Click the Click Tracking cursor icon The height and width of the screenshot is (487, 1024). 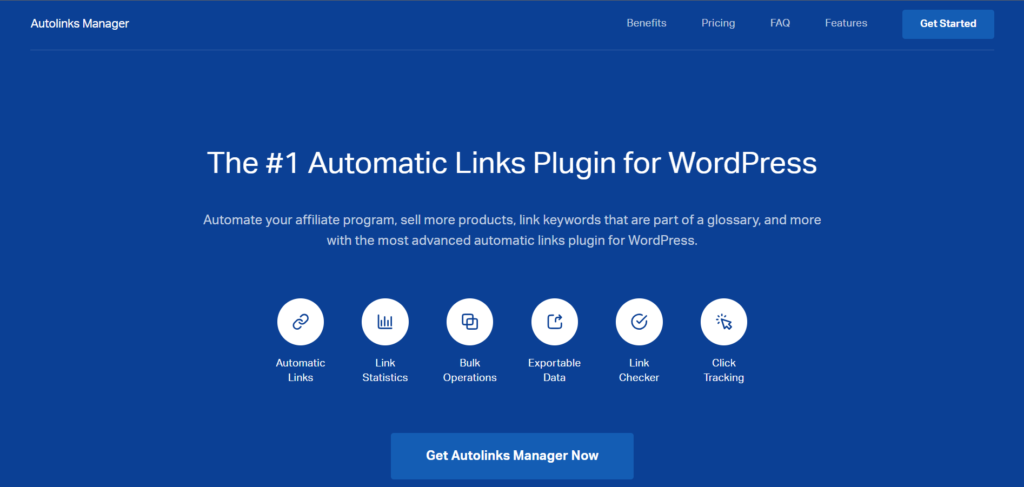click(724, 322)
